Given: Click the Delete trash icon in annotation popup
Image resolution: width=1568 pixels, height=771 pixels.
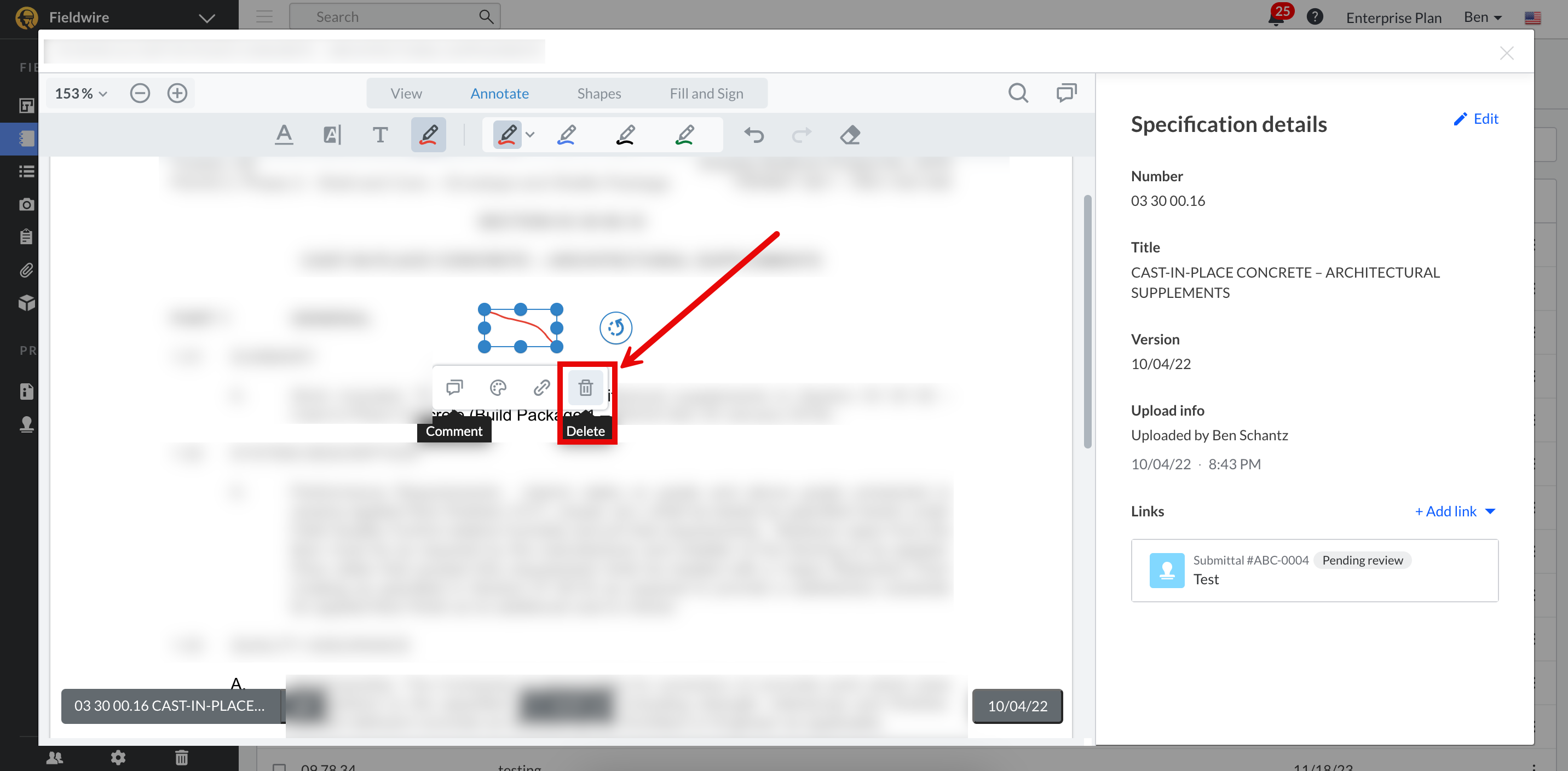Looking at the screenshot, I should pos(585,387).
